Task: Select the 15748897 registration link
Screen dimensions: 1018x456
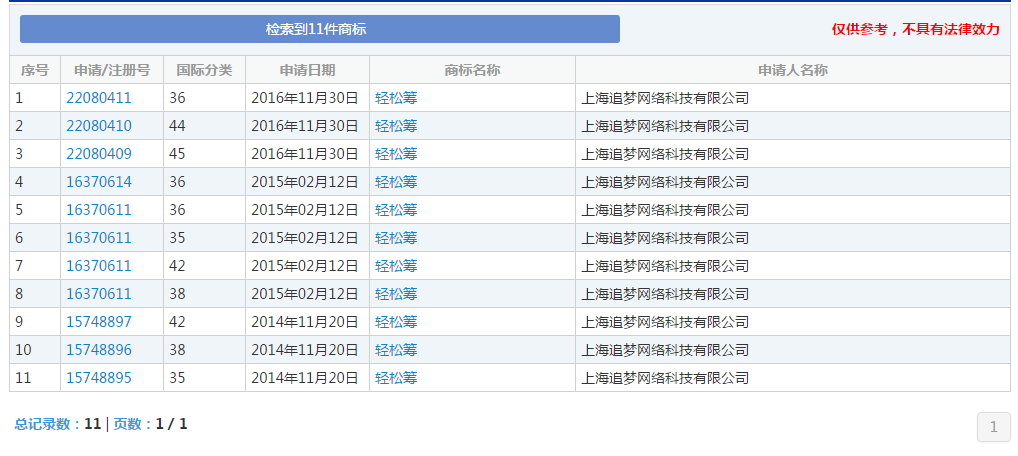Action: point(98,322)
